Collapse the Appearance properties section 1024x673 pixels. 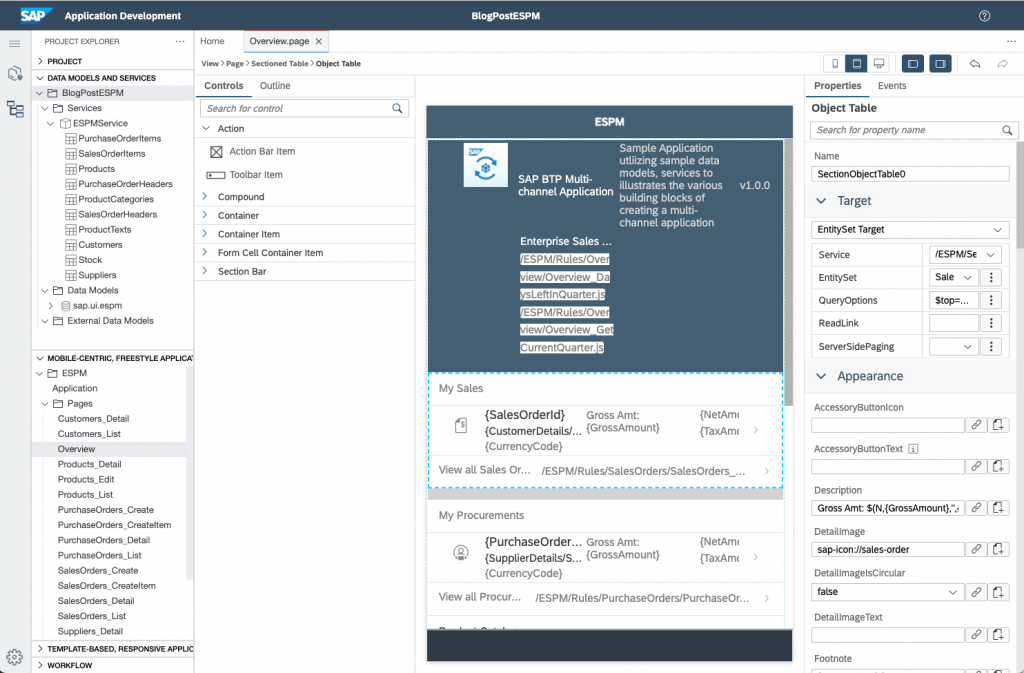tap(822, 377)
